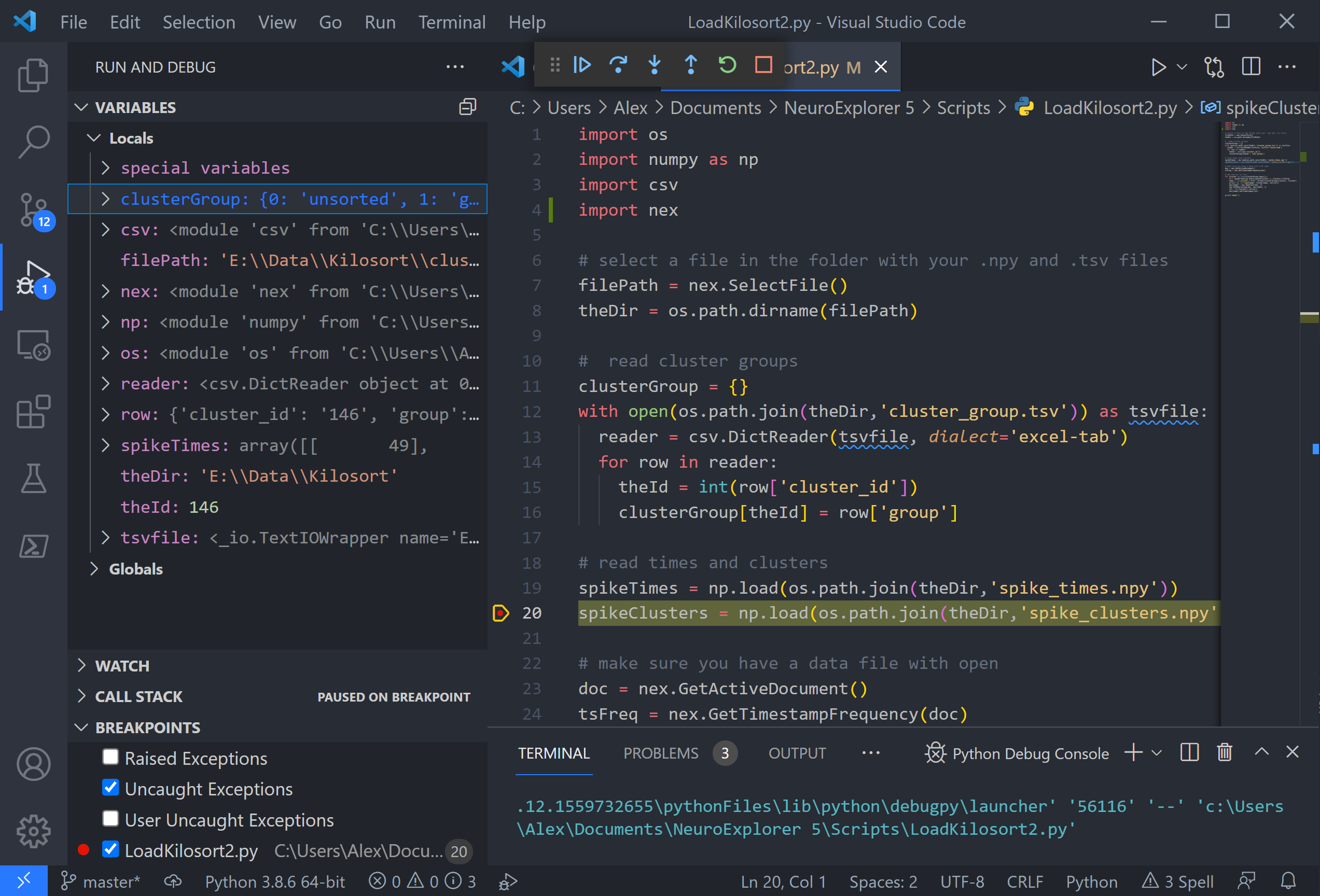Close the terminal panel
Viewport: 1320px width, 896px height.
coord(1292,751)
